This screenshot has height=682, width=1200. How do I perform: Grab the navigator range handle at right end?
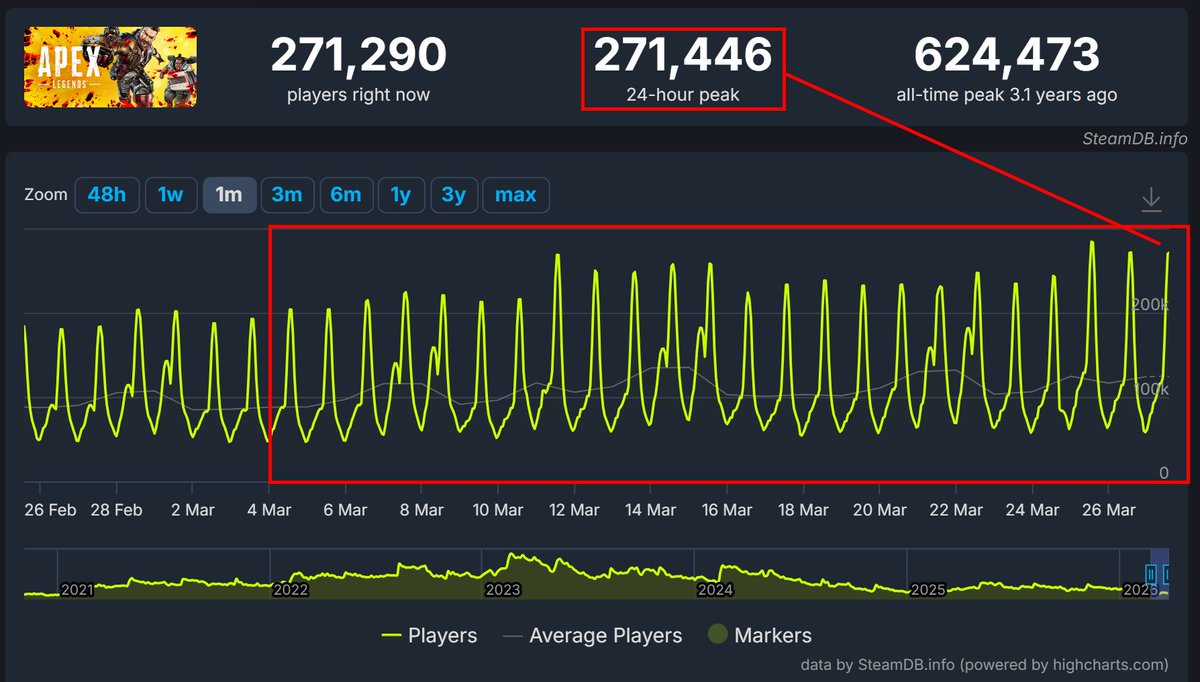1165,574
